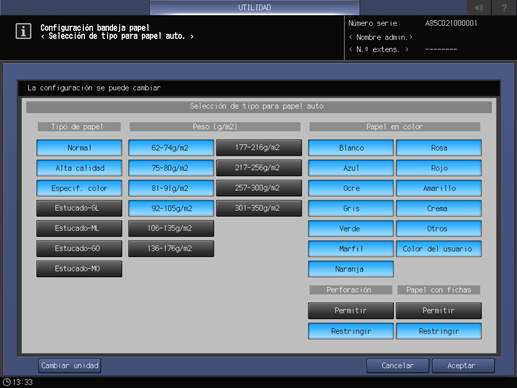Enable the 257-300g/m2 weight

tap(259, 188)
